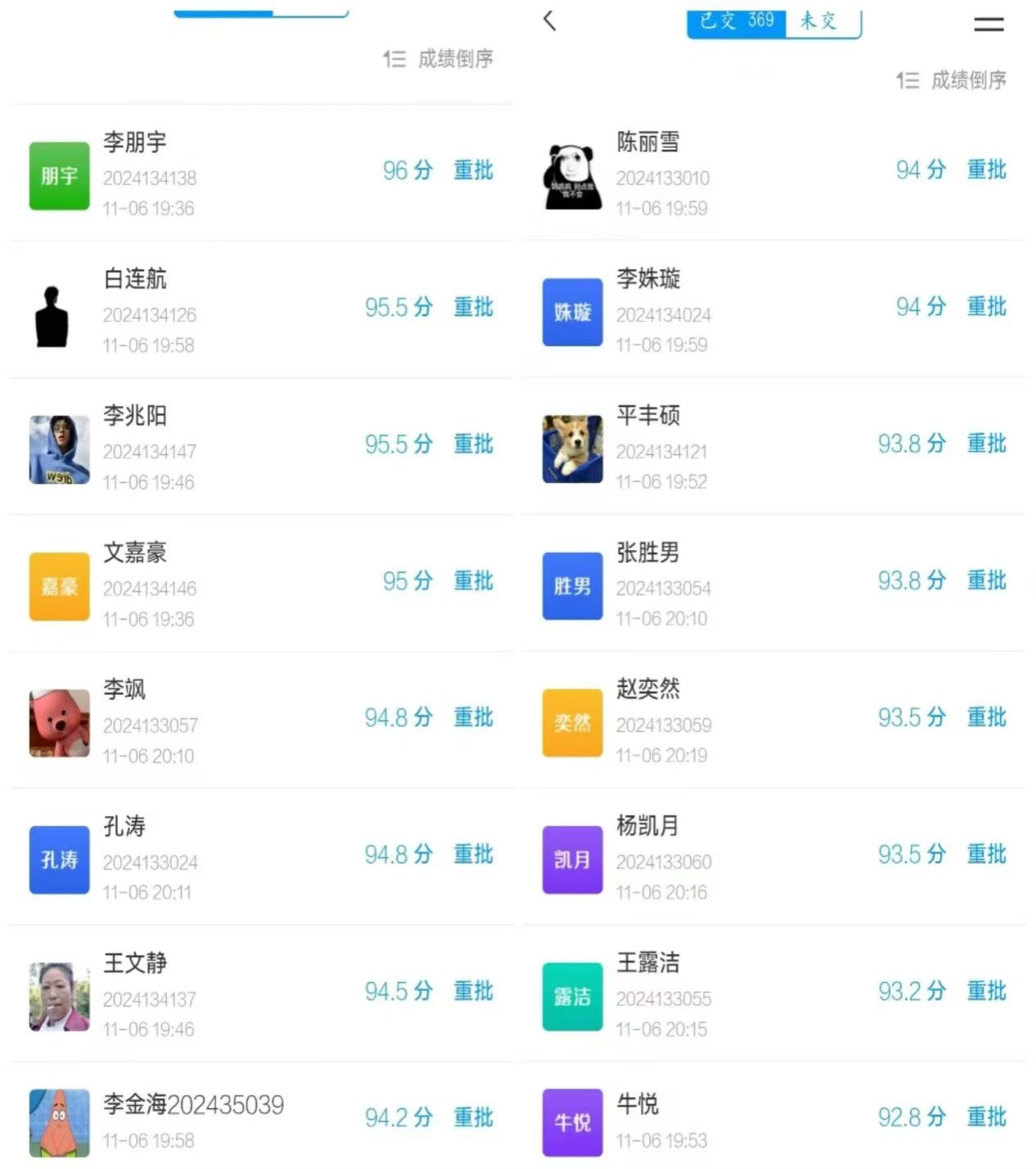Open 白连航's silhouette profile picture

pos(52,317)
